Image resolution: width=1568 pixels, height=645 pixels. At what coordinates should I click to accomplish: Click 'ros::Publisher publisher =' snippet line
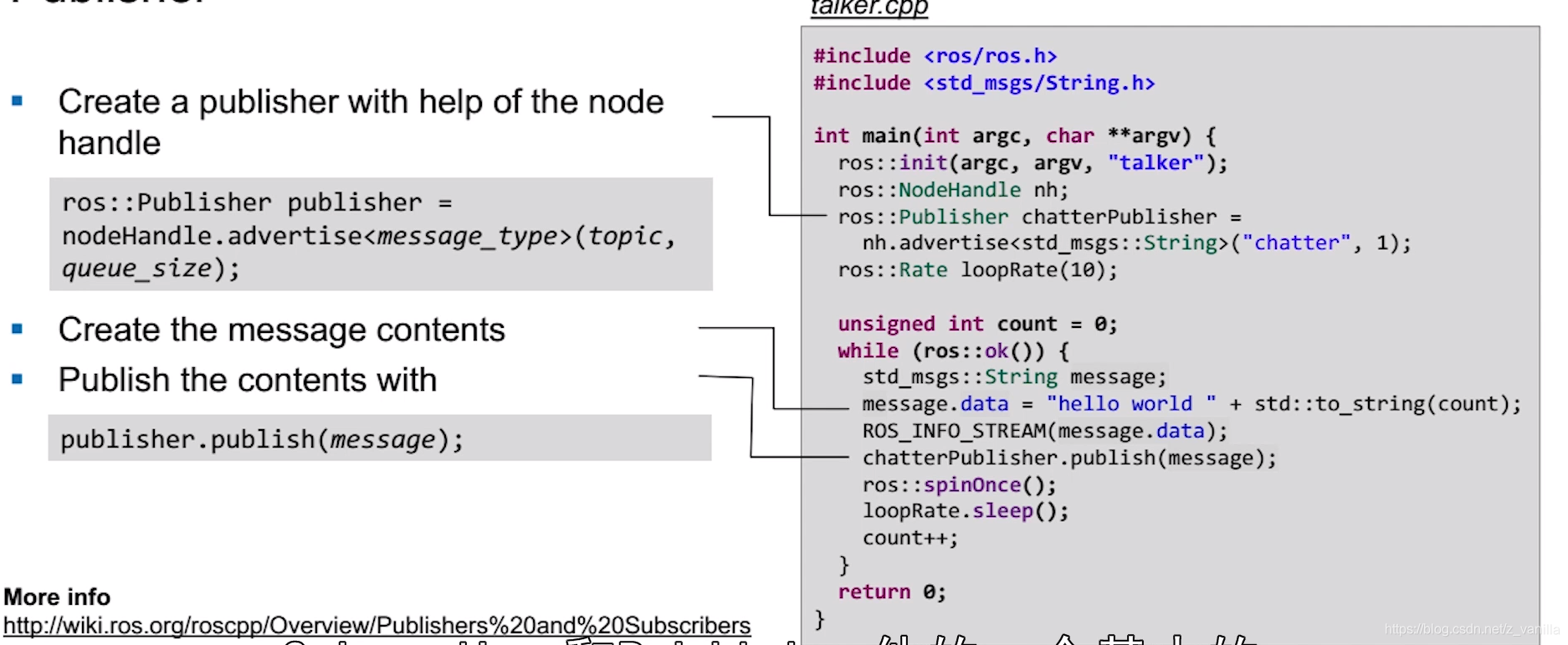click(258, 202)
